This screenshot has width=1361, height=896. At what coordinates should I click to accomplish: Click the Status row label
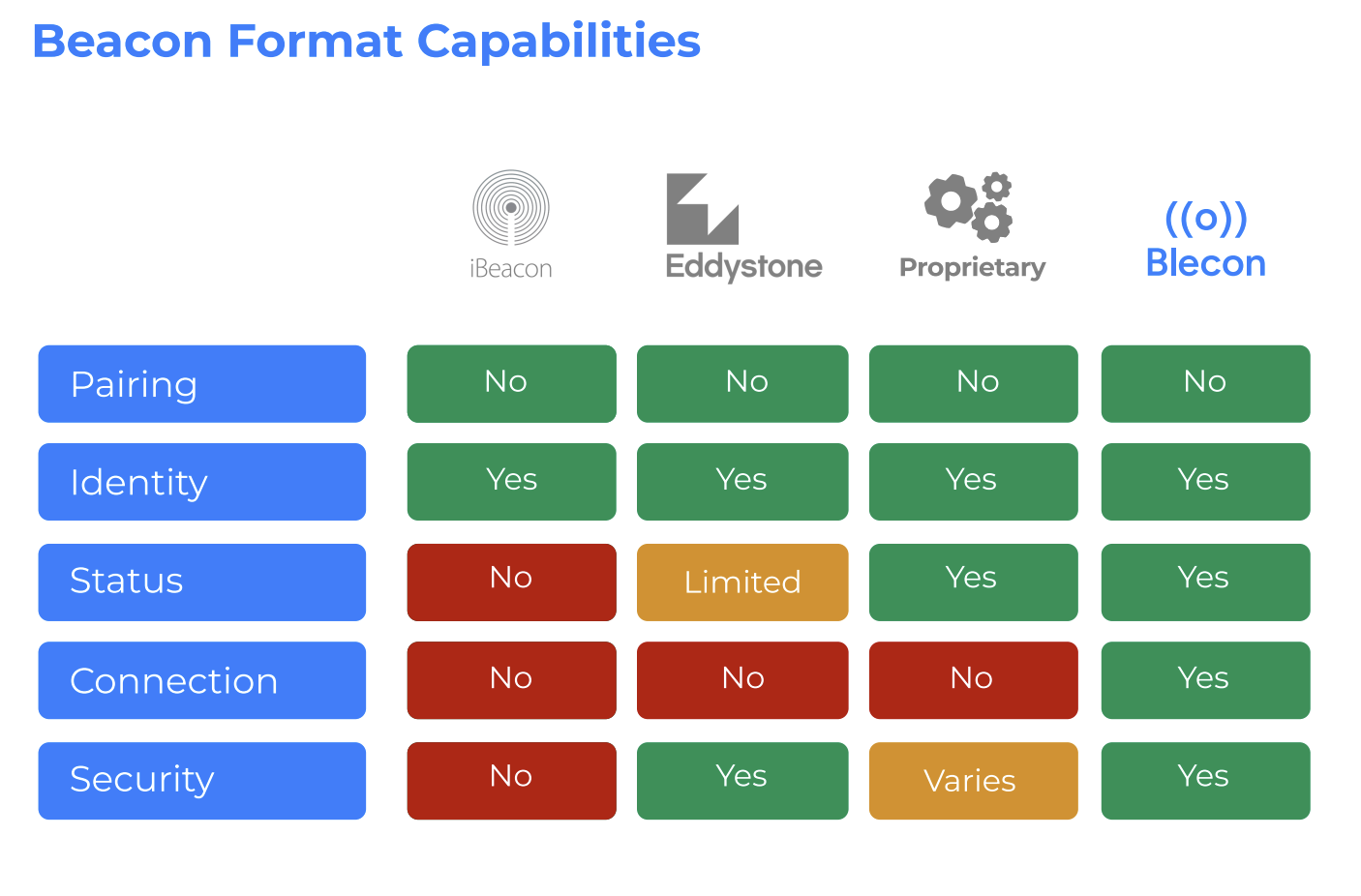click(201, 582)
